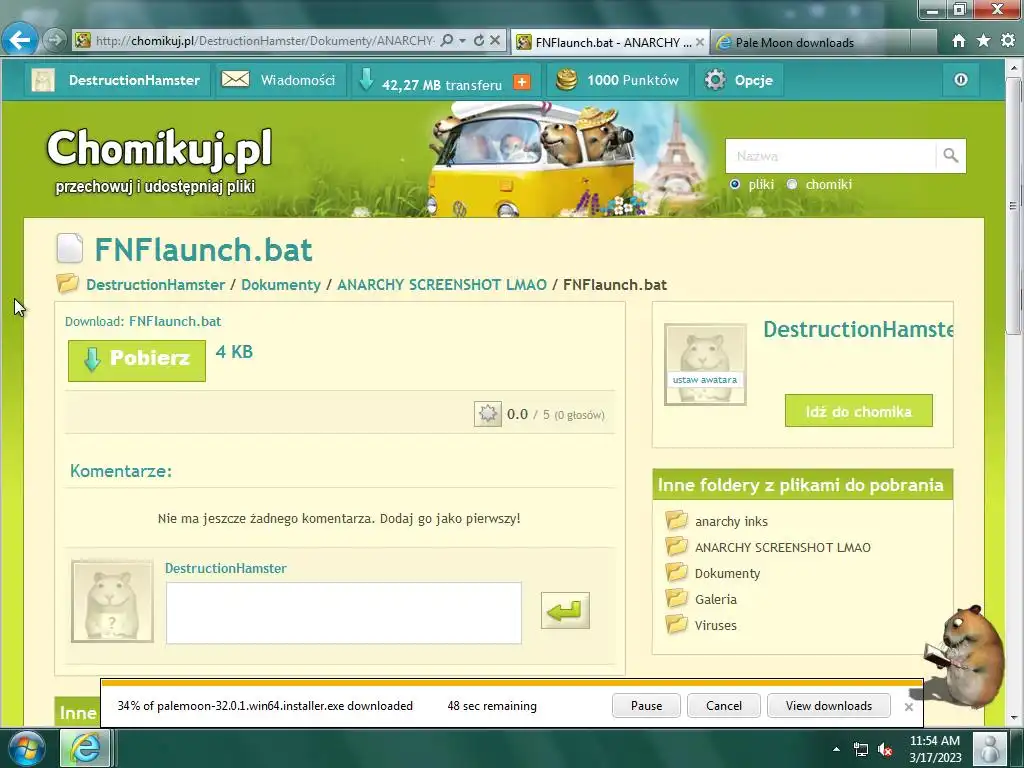Open the browser Home icon
1024x768 pixels.
958,40
